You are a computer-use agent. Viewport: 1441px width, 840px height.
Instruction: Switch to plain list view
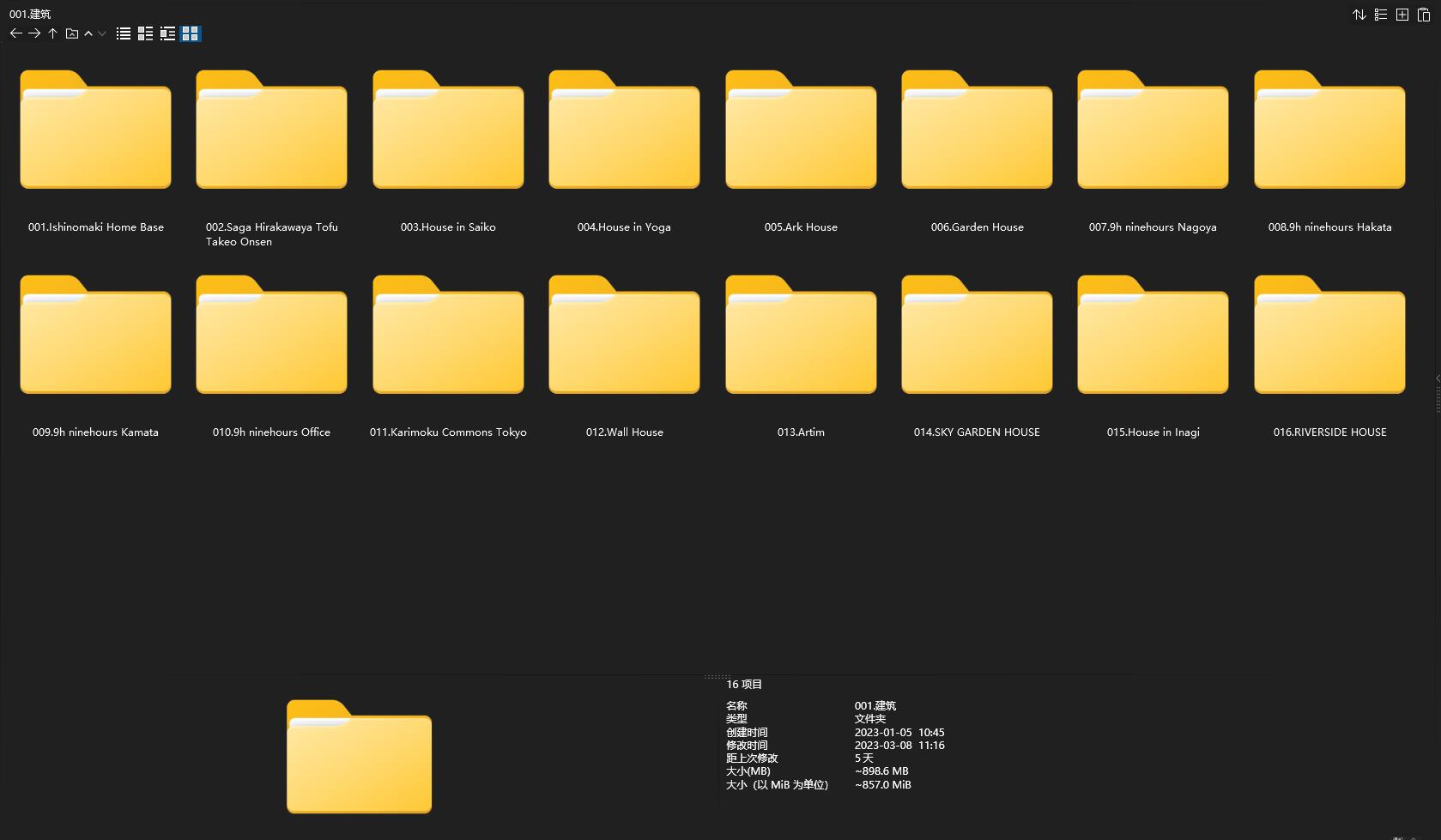tap(124, 33)
